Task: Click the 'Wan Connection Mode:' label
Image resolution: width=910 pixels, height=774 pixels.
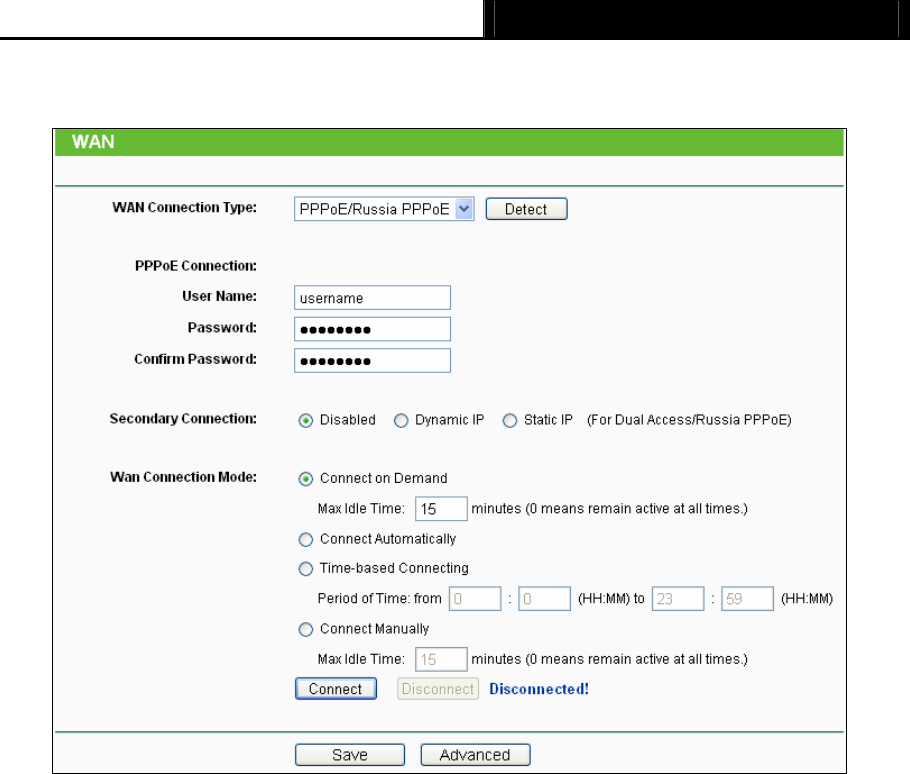Action: click(183, 477)
